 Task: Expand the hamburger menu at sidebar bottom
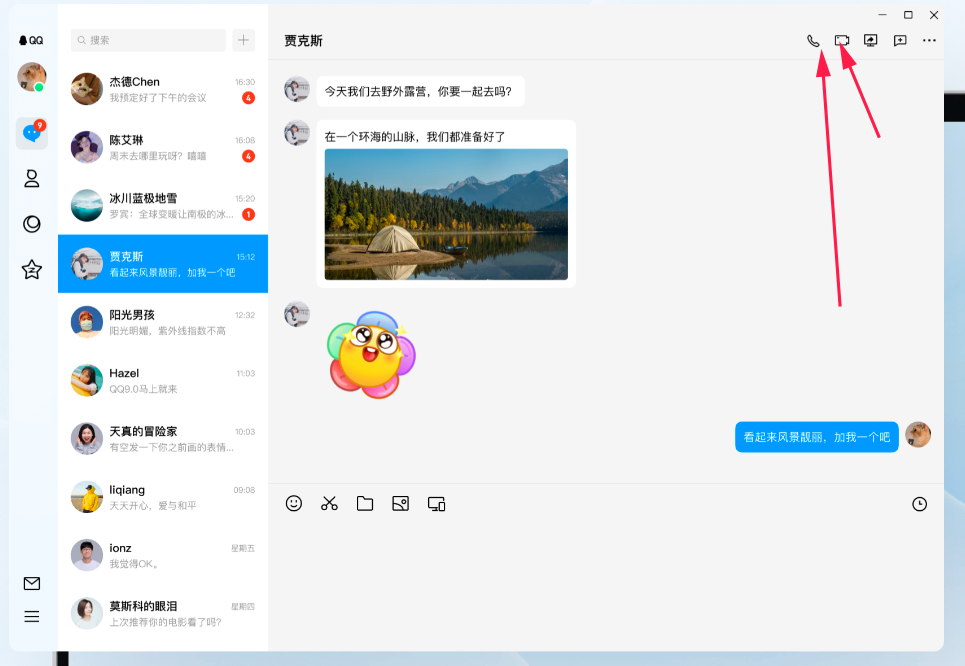coord(31,616)
